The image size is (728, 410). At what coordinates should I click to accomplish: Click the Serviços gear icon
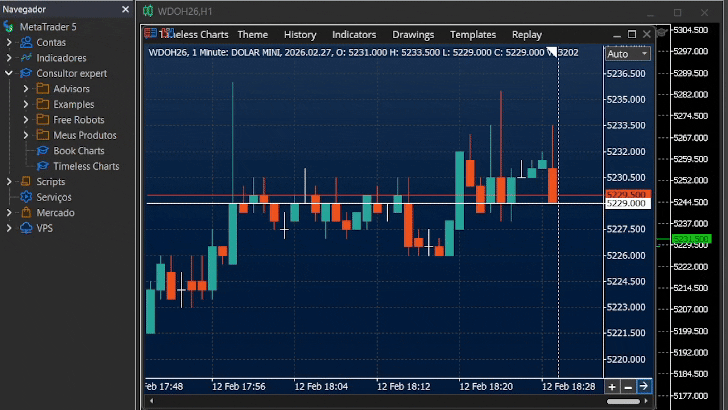tap(26, 197)
